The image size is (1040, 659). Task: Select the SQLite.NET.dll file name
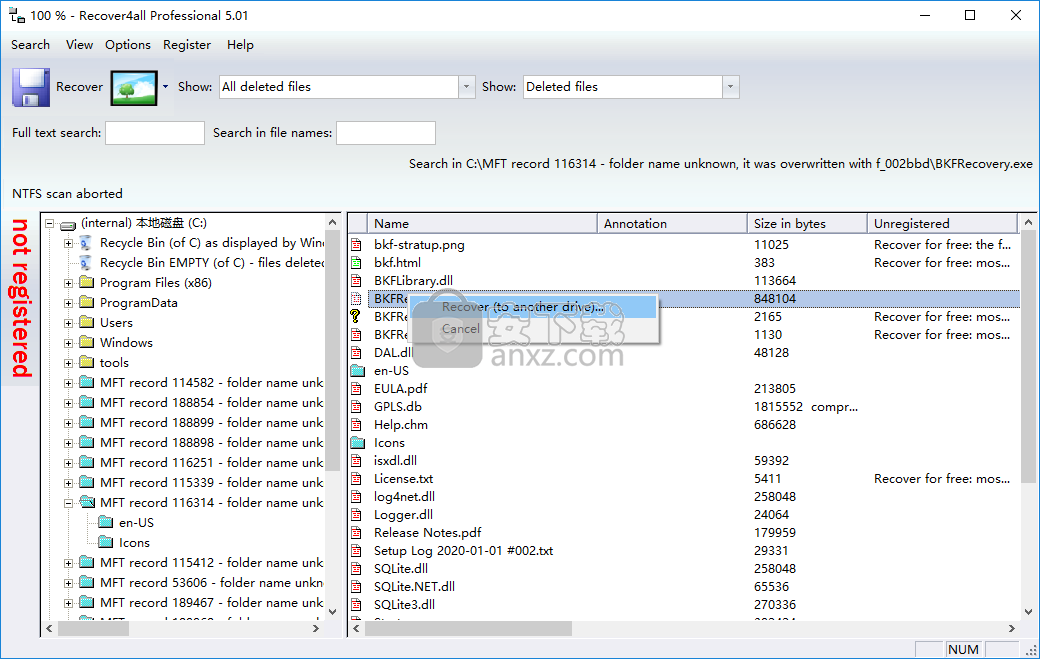click(x=414, y=587)
